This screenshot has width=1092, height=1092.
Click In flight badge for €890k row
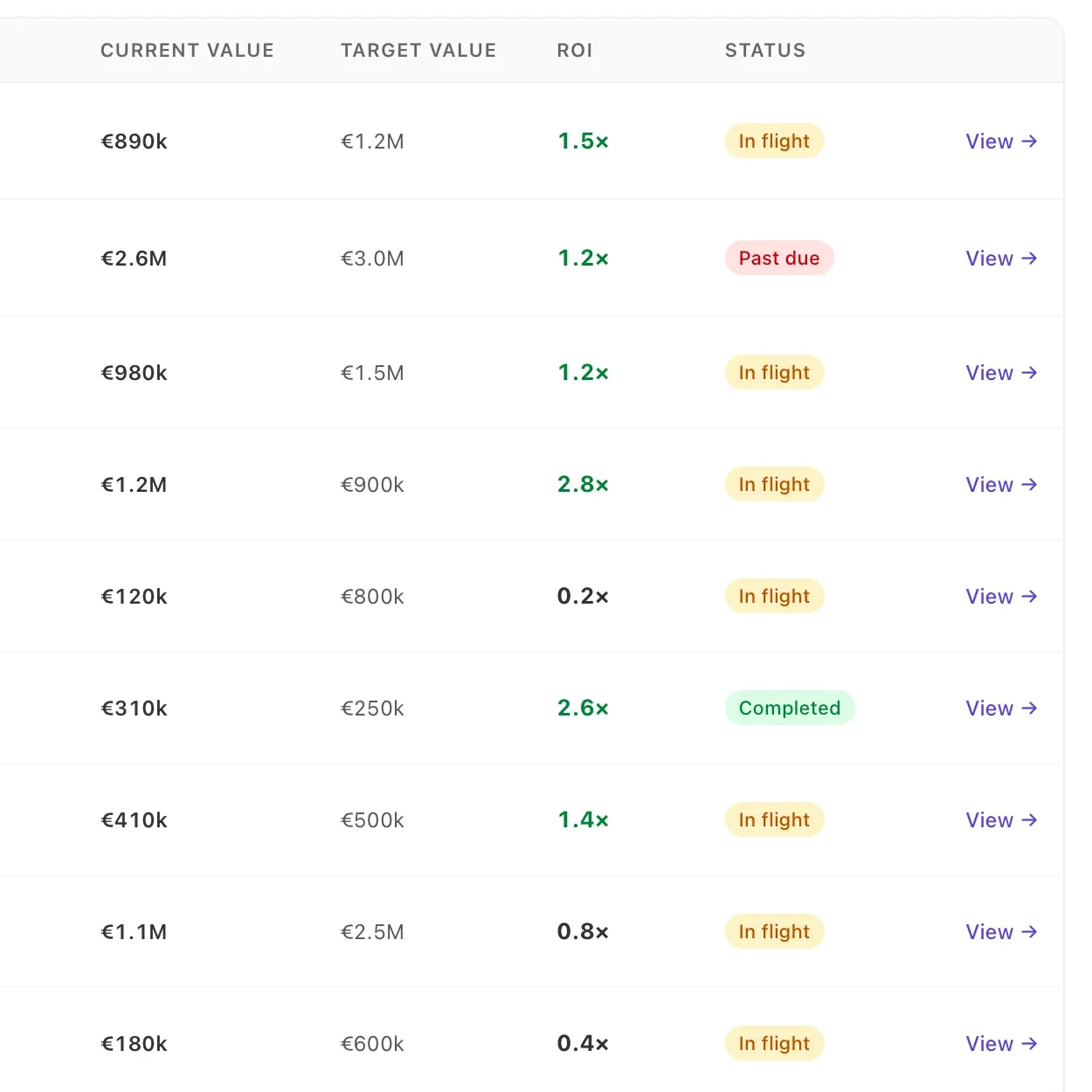(775, 142)
